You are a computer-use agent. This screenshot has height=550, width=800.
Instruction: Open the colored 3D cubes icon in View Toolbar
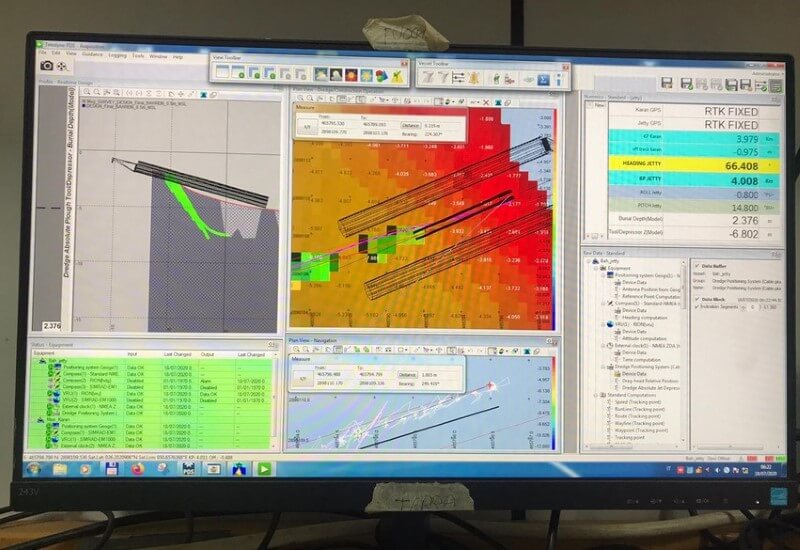381,76
